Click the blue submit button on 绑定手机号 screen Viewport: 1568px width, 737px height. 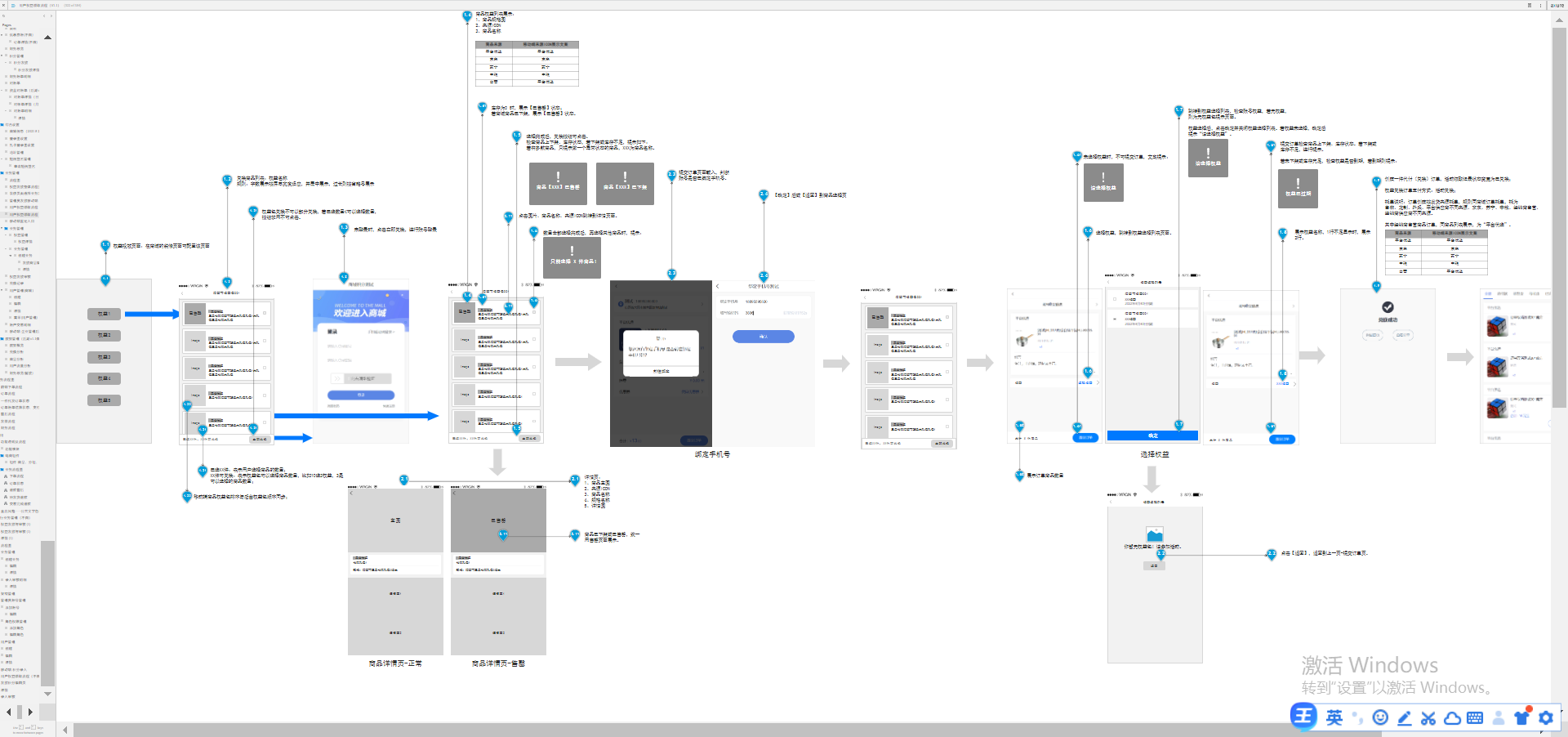pos(764,336)
